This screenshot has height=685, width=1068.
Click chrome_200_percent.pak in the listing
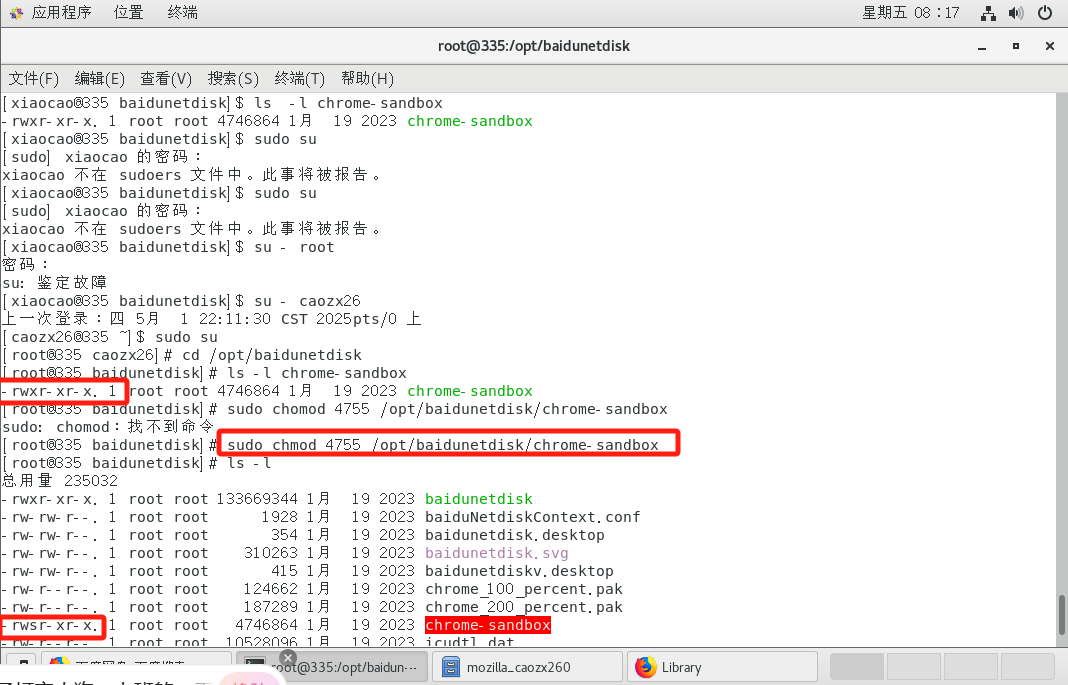point(524,607)
